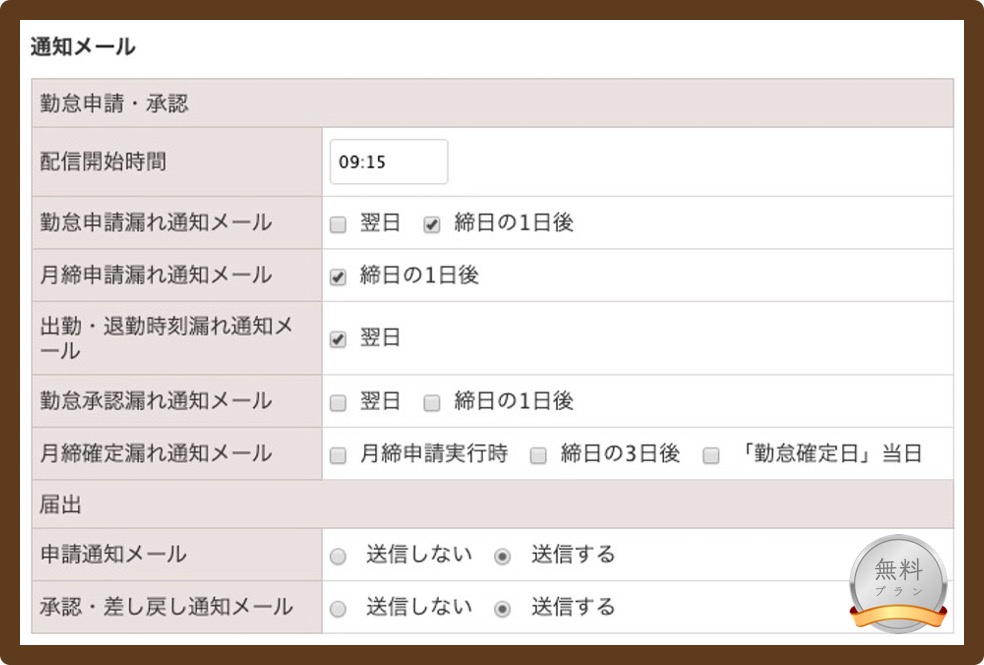Click the 月締確定漏れ通知メール row label
This screenshot has width=984, height=665.
[156, 454]
